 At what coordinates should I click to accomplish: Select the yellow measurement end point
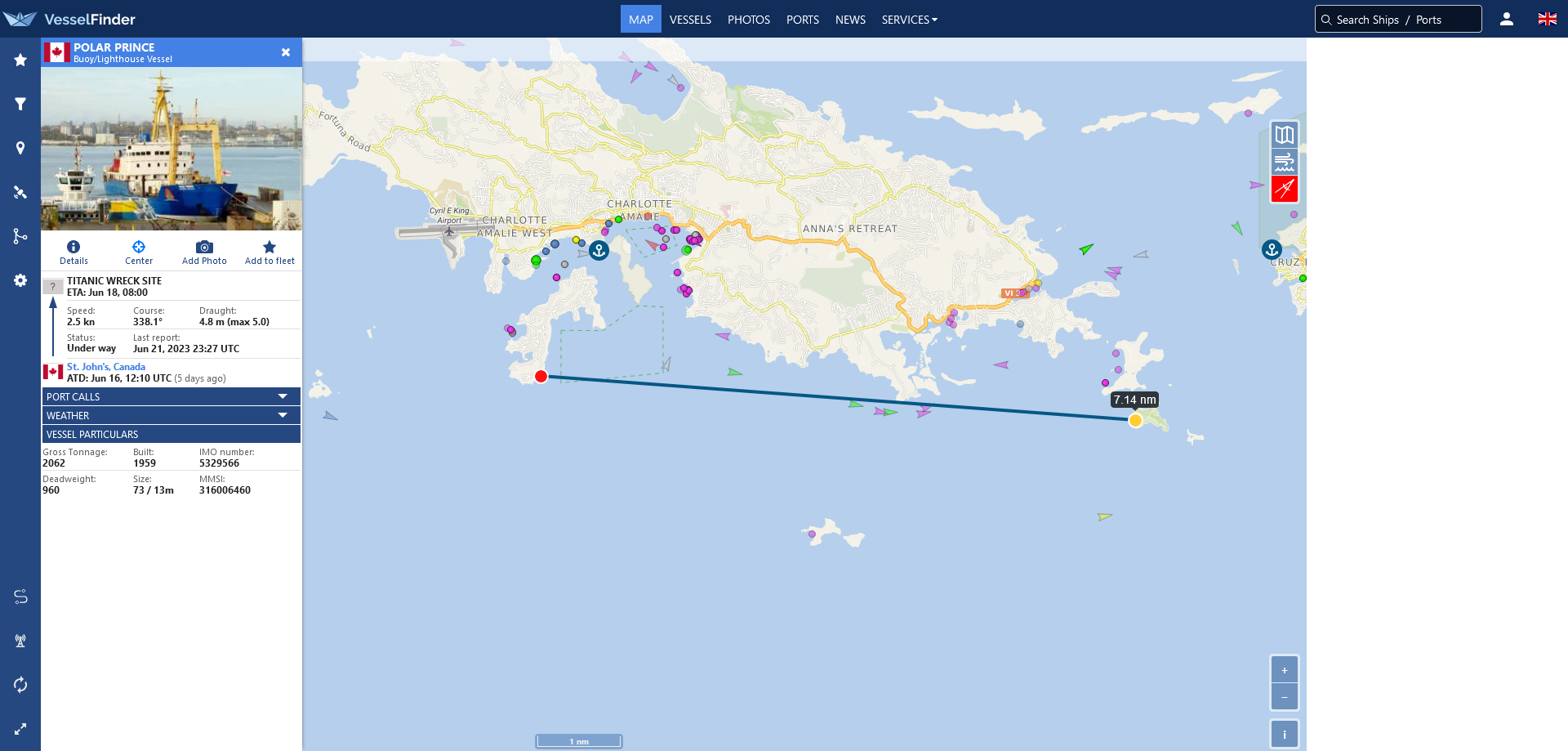click(1135, 421)
